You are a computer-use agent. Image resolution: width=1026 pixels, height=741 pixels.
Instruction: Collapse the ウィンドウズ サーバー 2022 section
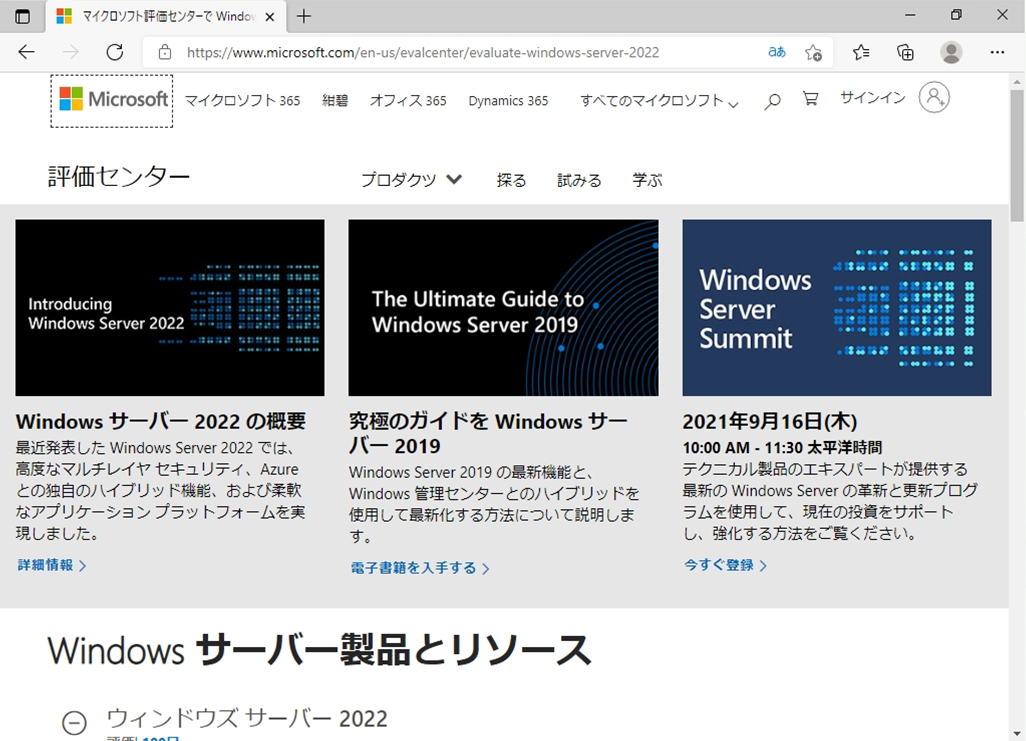point(74,723)
